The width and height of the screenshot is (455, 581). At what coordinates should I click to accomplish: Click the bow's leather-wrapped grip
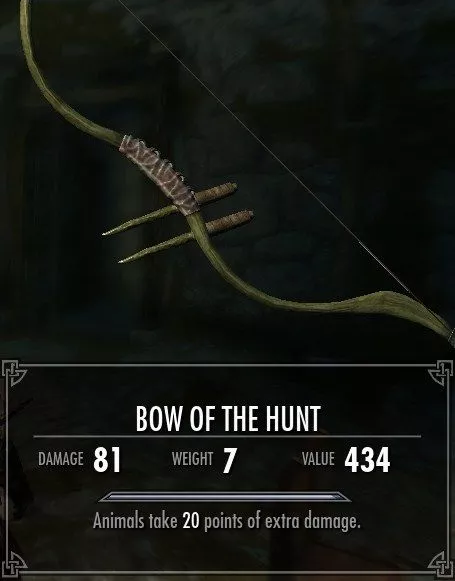pos(159,174)
